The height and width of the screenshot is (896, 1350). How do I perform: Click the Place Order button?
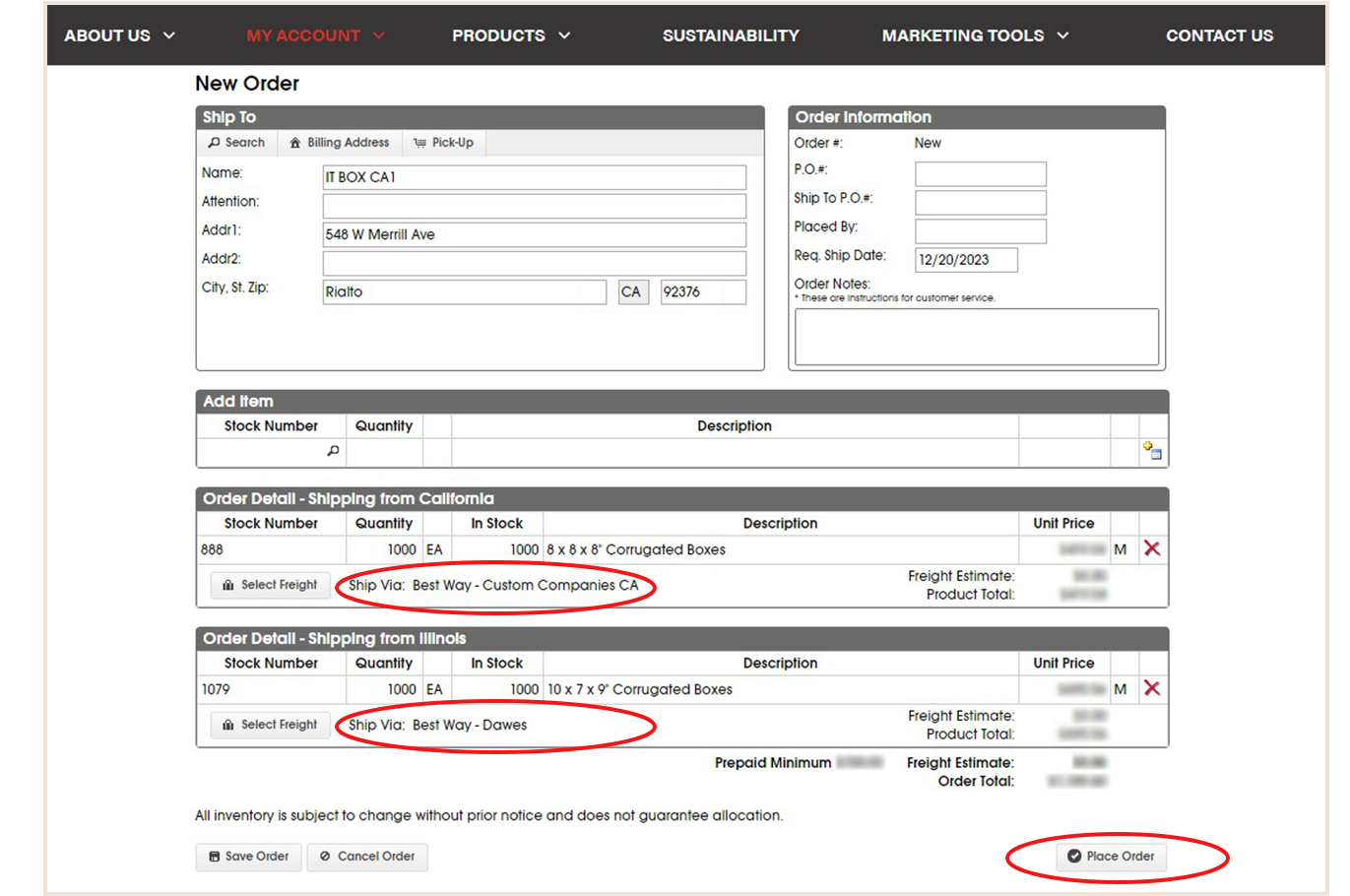click(x=1112, y=857)
